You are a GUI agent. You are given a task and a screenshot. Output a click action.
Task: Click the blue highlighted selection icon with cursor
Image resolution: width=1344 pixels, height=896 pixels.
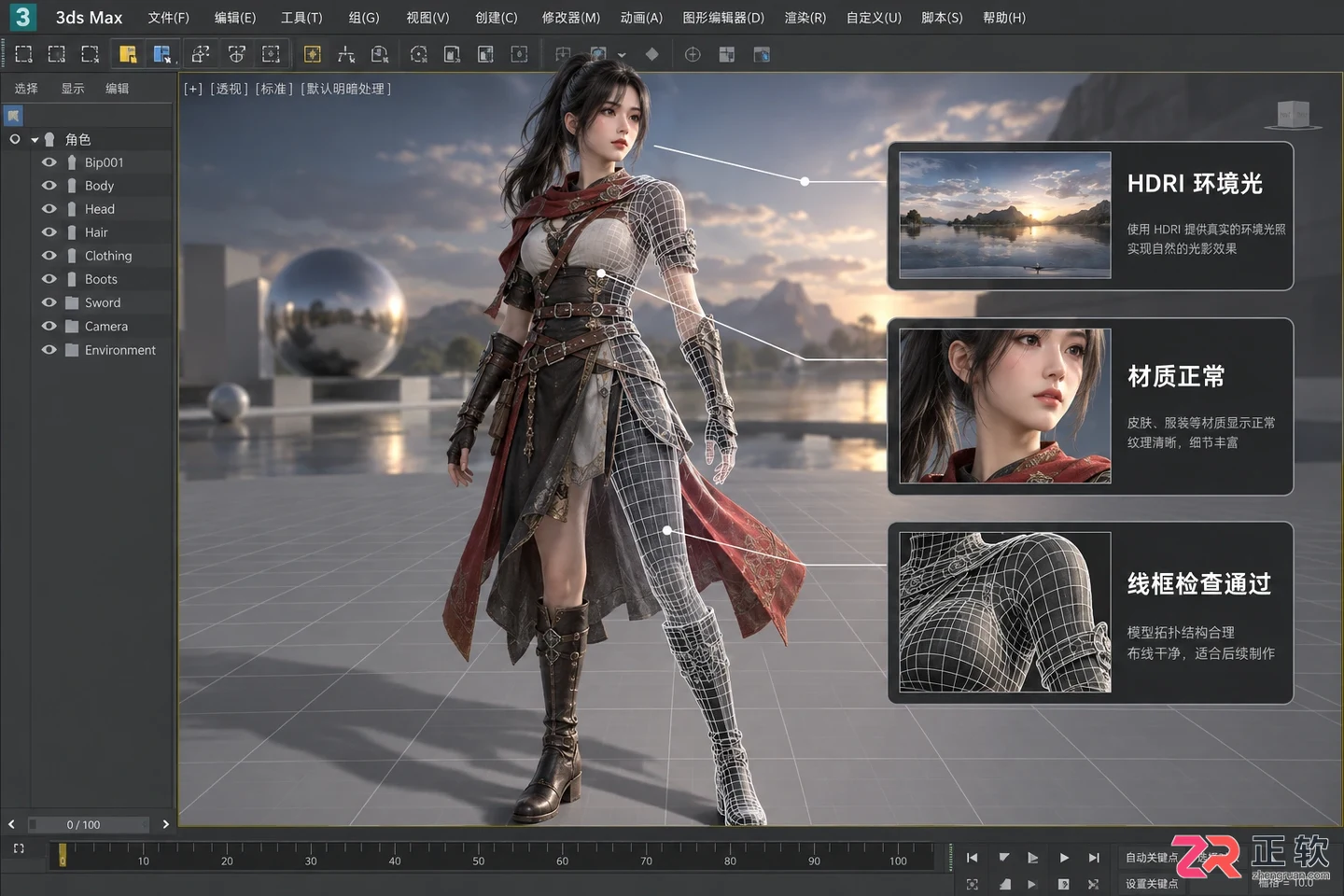pyautogui.click(x=162, y=54)
